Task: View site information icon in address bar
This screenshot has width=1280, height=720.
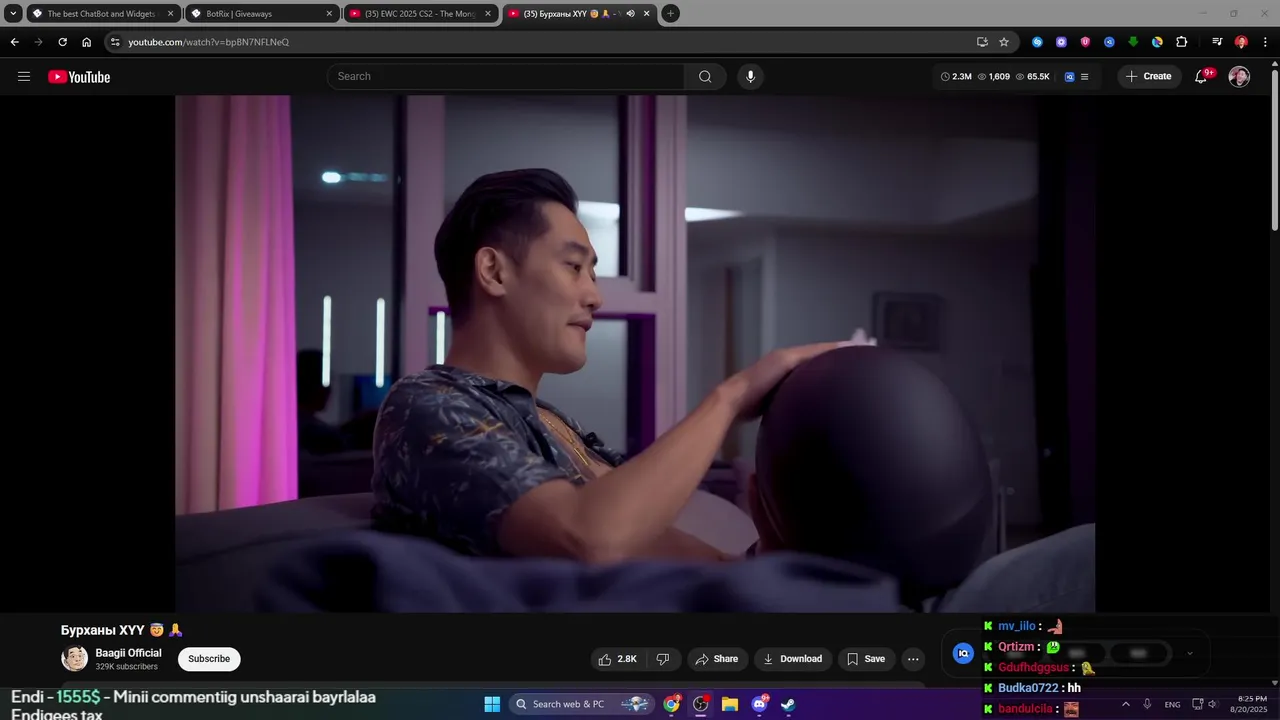Action: pos(115,42)
